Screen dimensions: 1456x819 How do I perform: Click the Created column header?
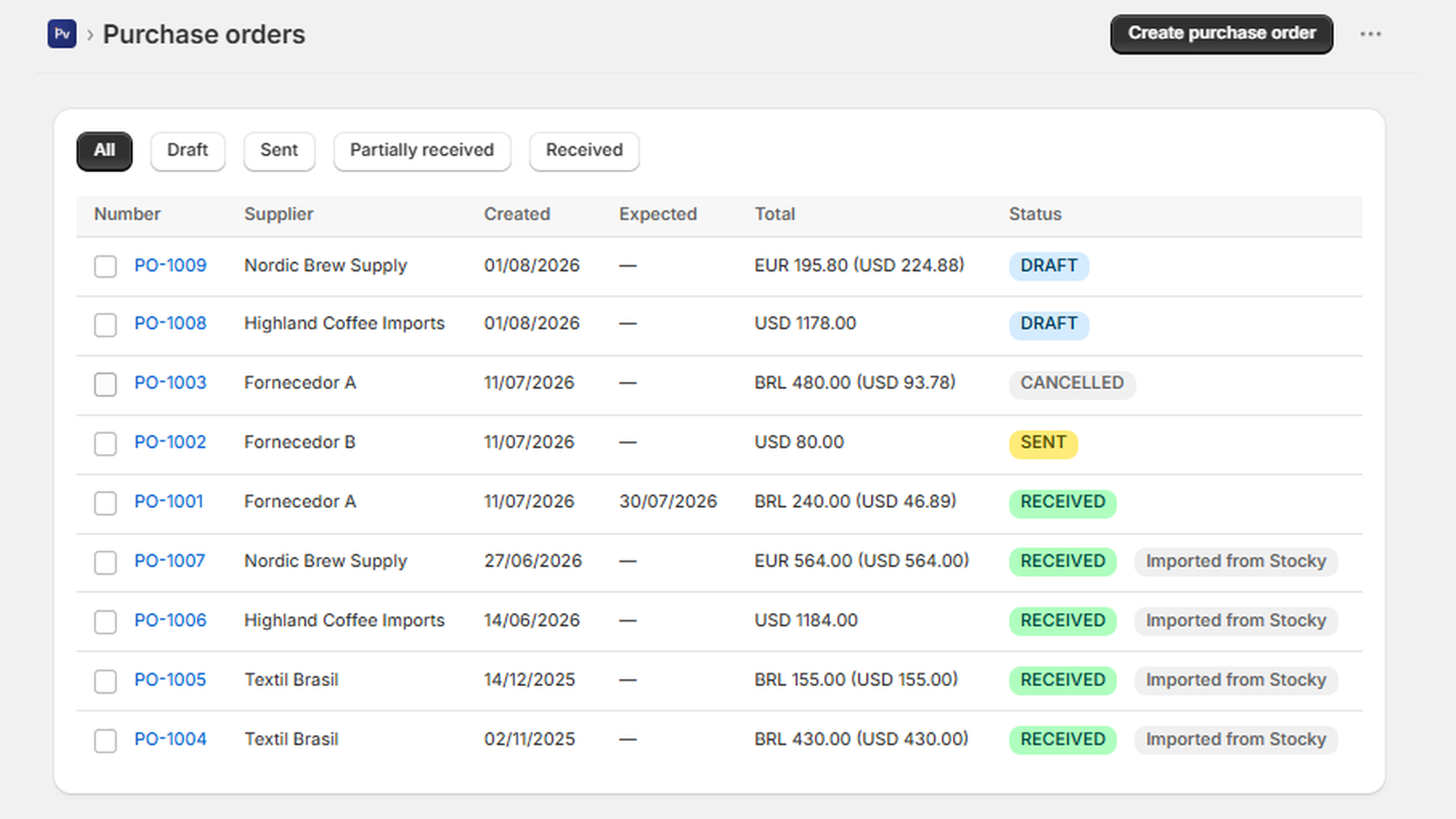517,215
